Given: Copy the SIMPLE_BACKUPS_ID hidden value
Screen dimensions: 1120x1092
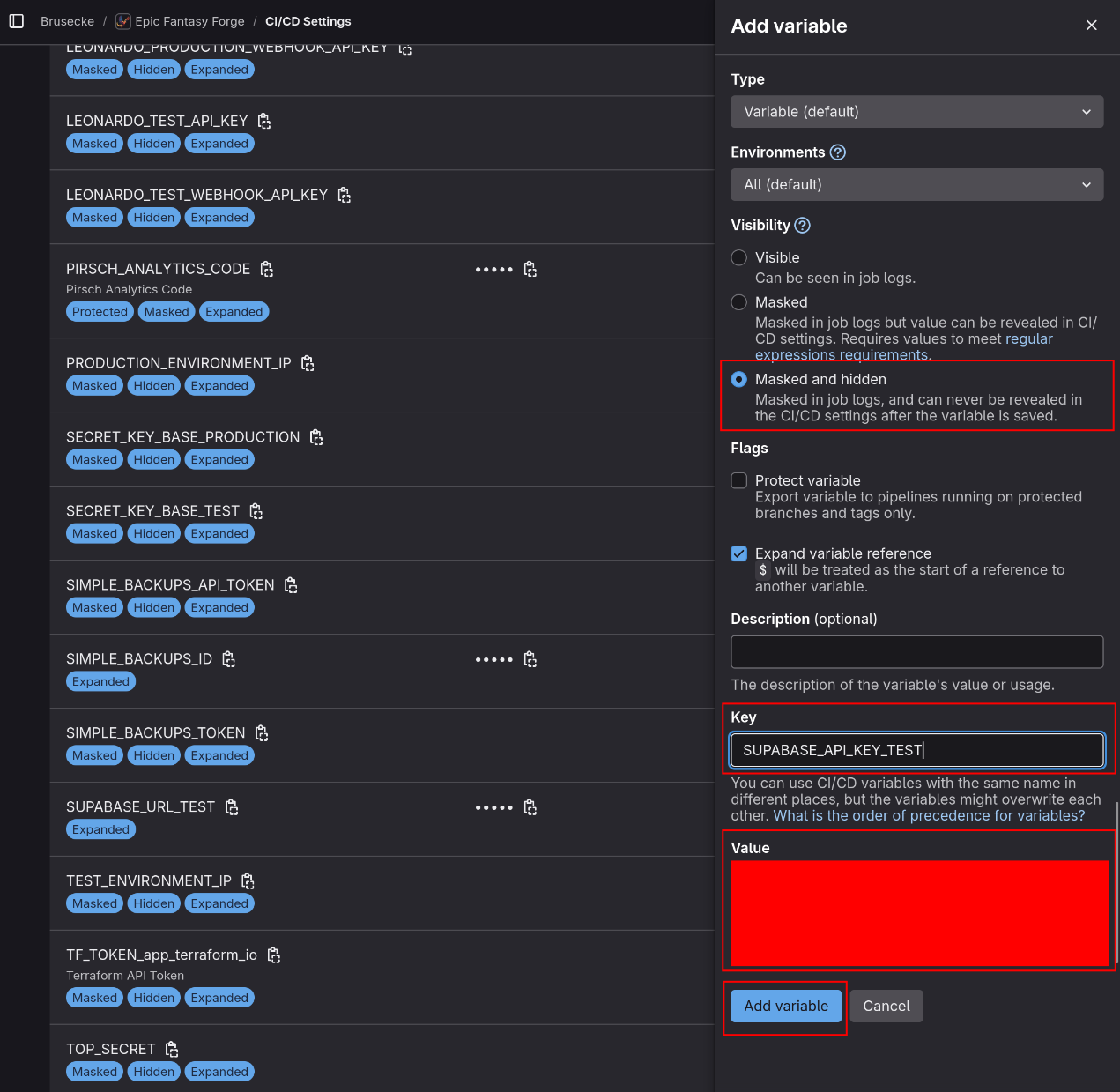Looking at the screenshot, I should [530, 658].
